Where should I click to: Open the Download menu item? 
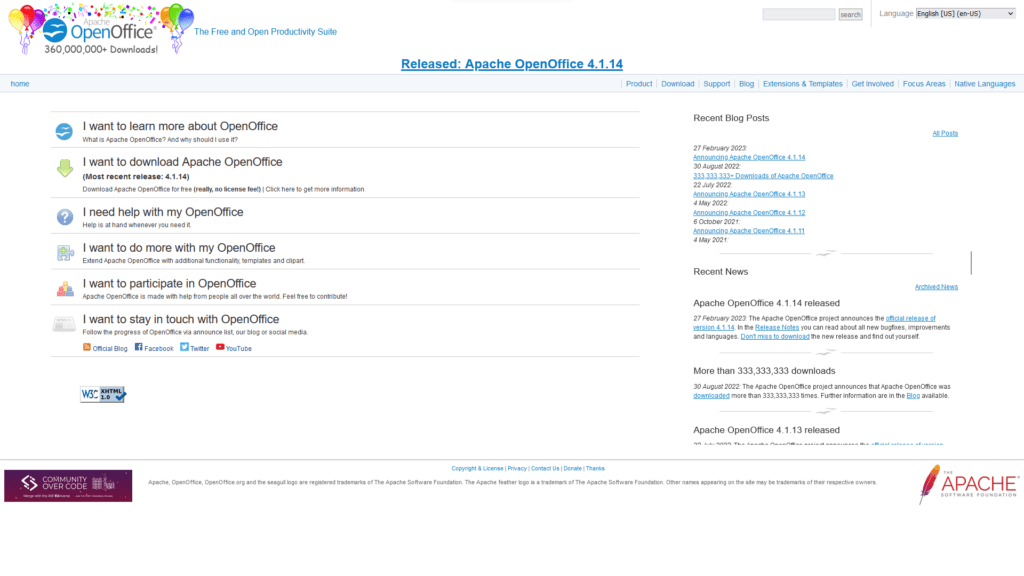(677, 84)
